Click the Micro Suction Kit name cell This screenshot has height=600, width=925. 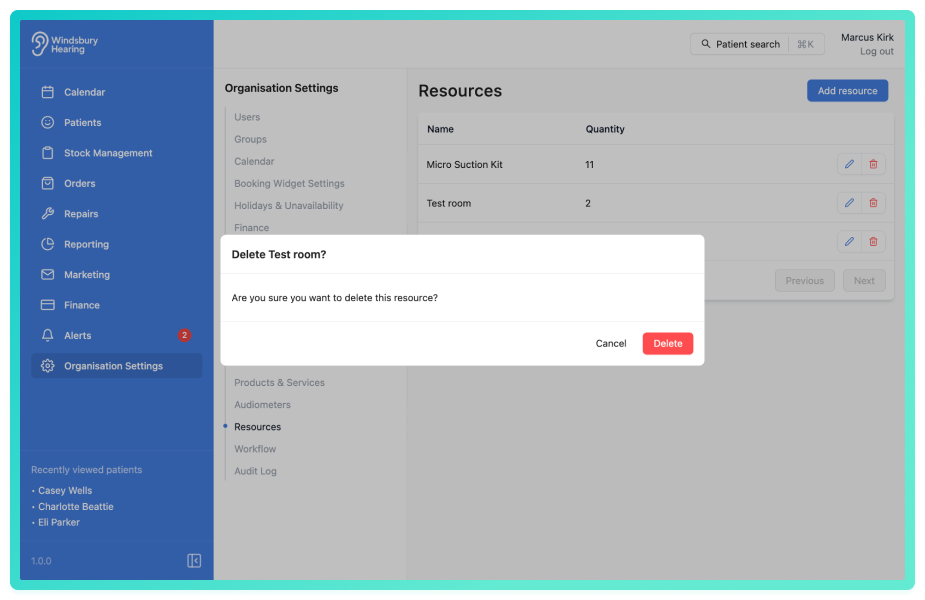tap(464, 165)
